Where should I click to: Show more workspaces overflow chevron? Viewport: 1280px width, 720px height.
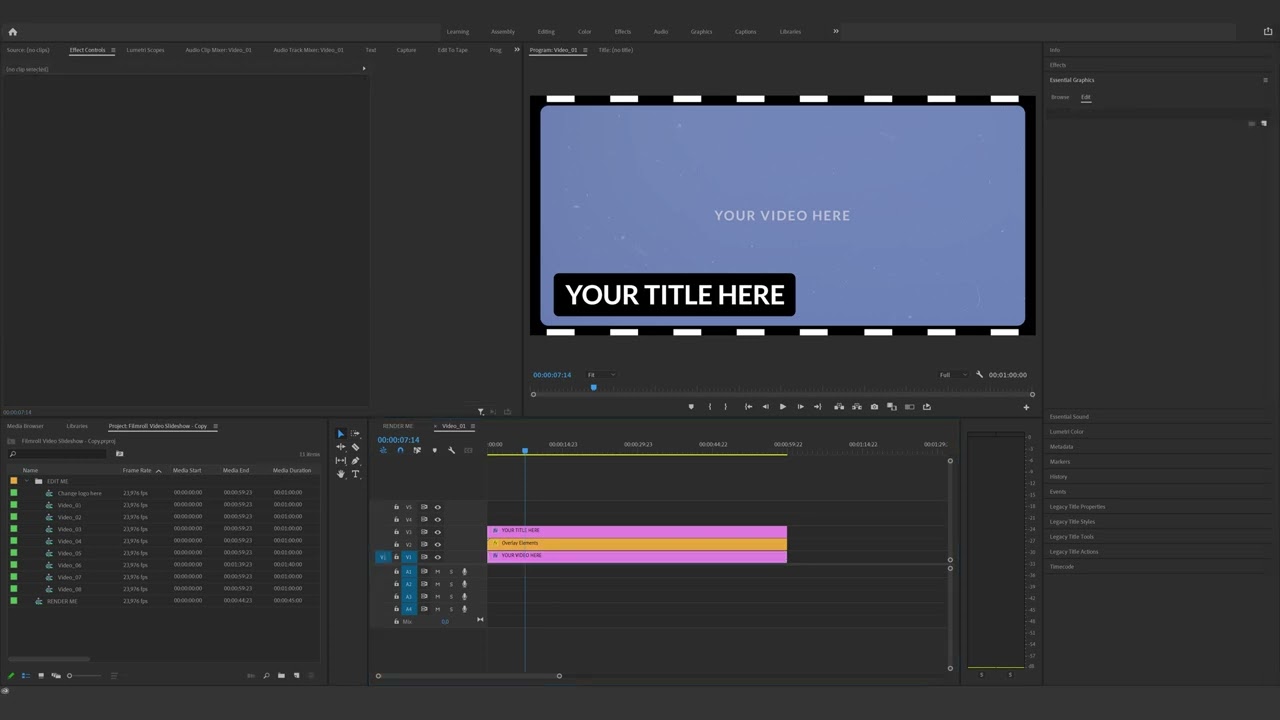pos(836,31)
